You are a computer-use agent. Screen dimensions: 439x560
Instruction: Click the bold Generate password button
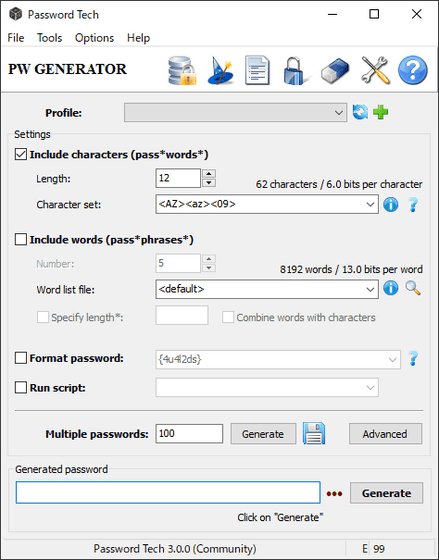[386, 493]
